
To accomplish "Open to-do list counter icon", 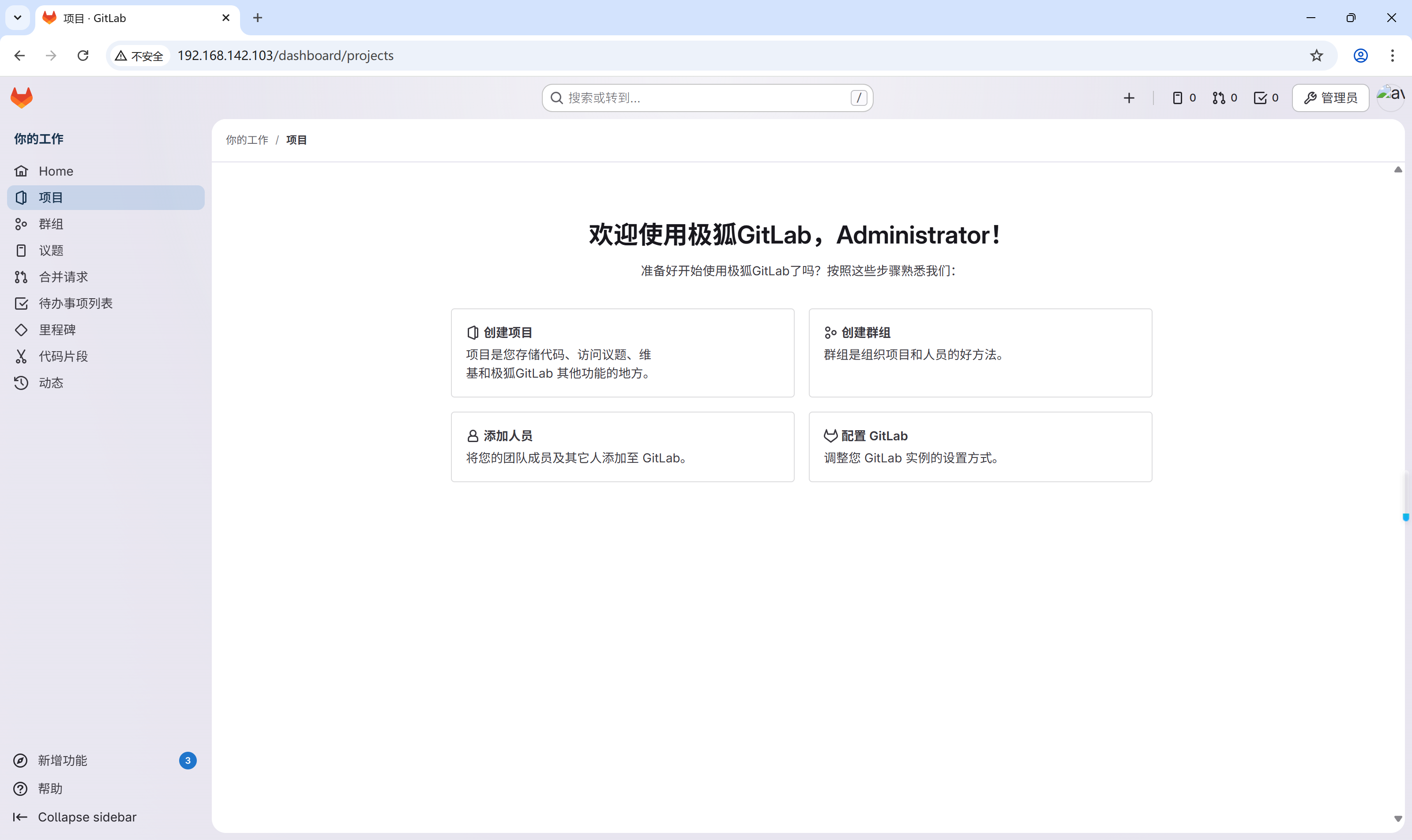I will click(1266, 98).
